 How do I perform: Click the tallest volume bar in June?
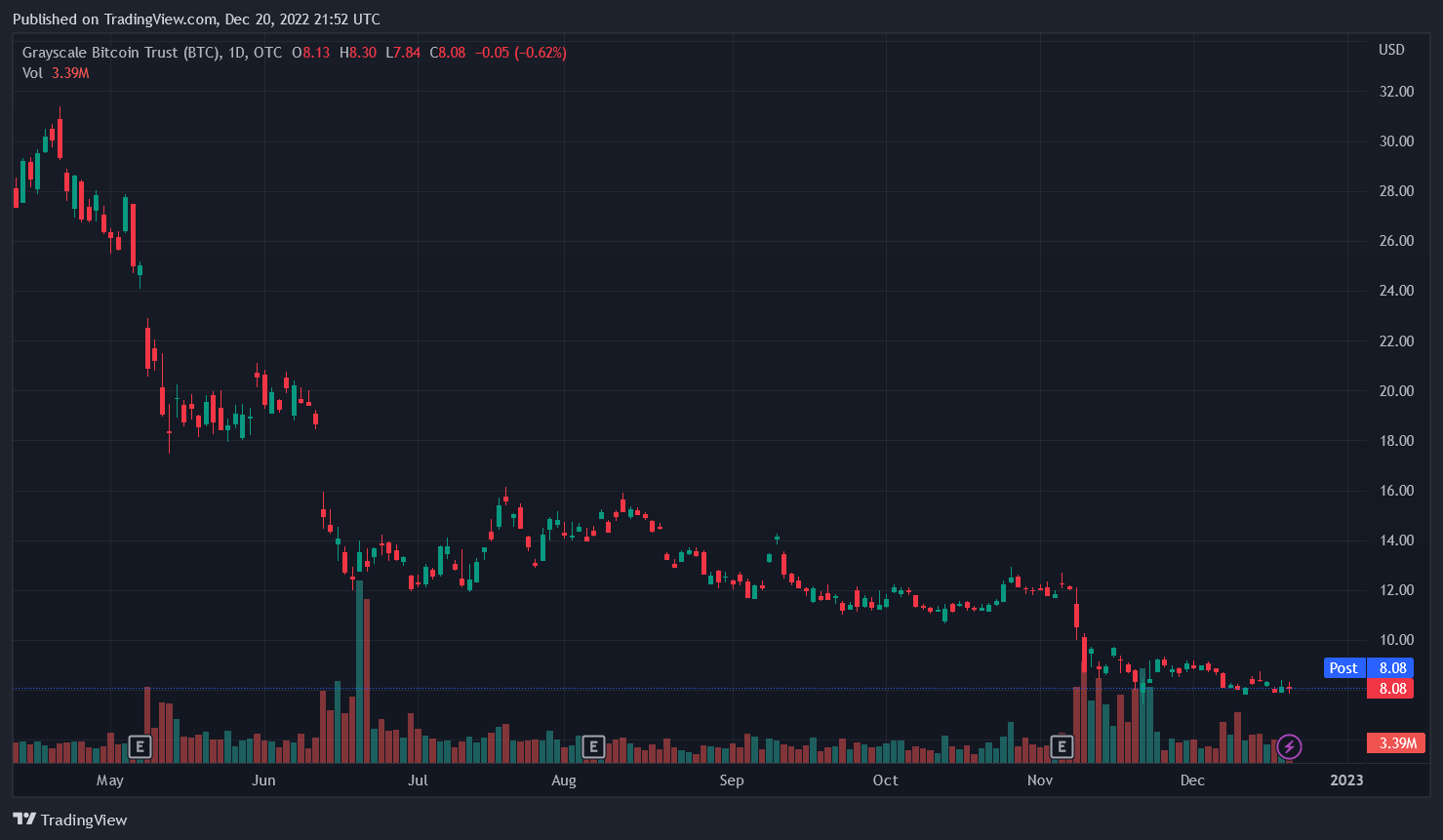coord(359,673)
